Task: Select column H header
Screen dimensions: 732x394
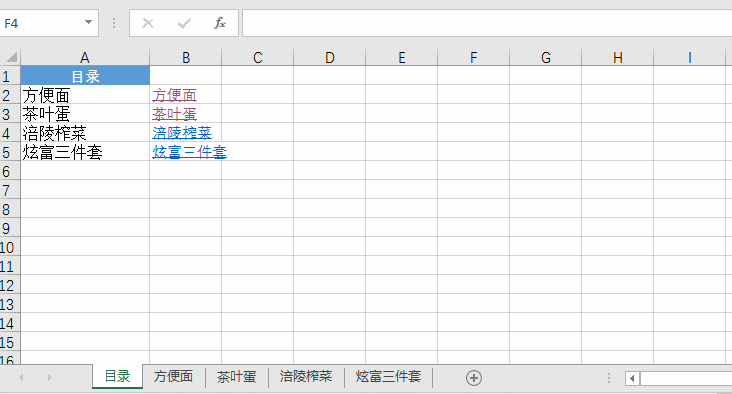Action: pyautogui.click(x=618, y=57)
